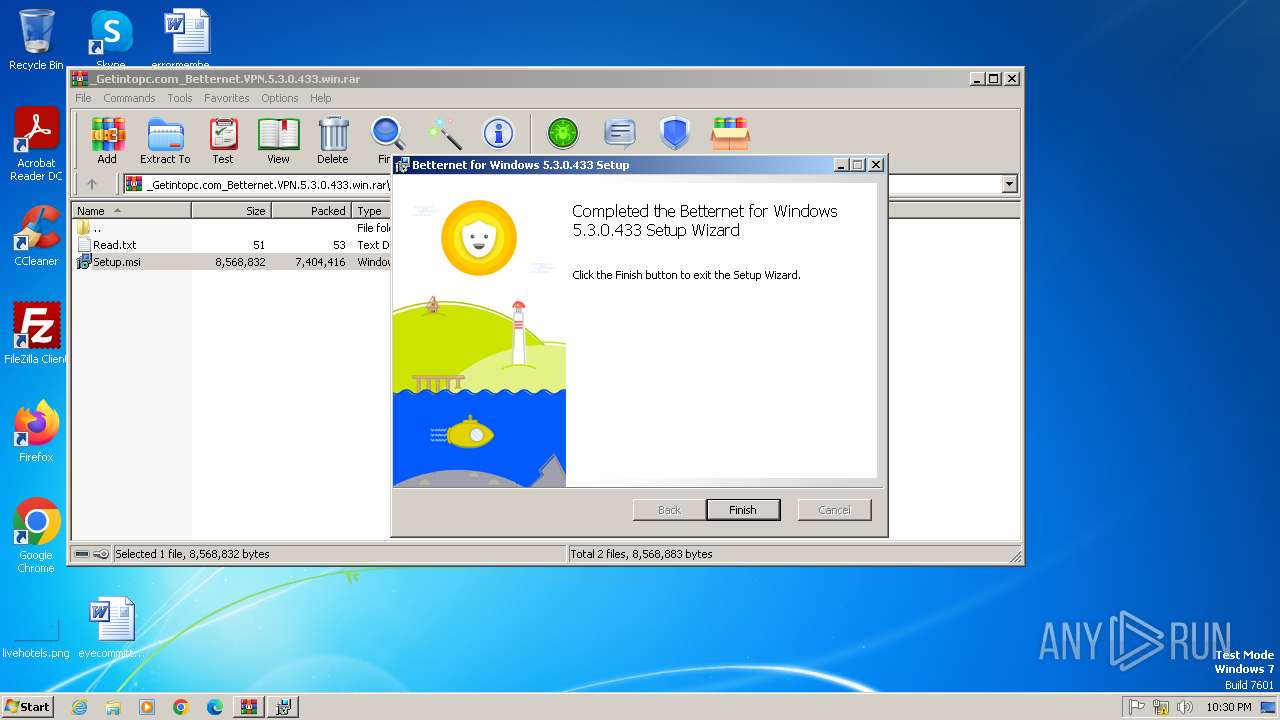Click the 10:30 PM taskbar clock
Viewport: 1280px width, 720px height.
[x=1228, y=707]
